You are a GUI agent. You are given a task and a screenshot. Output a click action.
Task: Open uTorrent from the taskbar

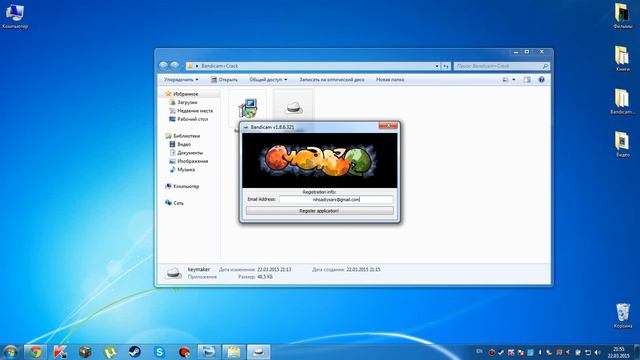(110, 352)
